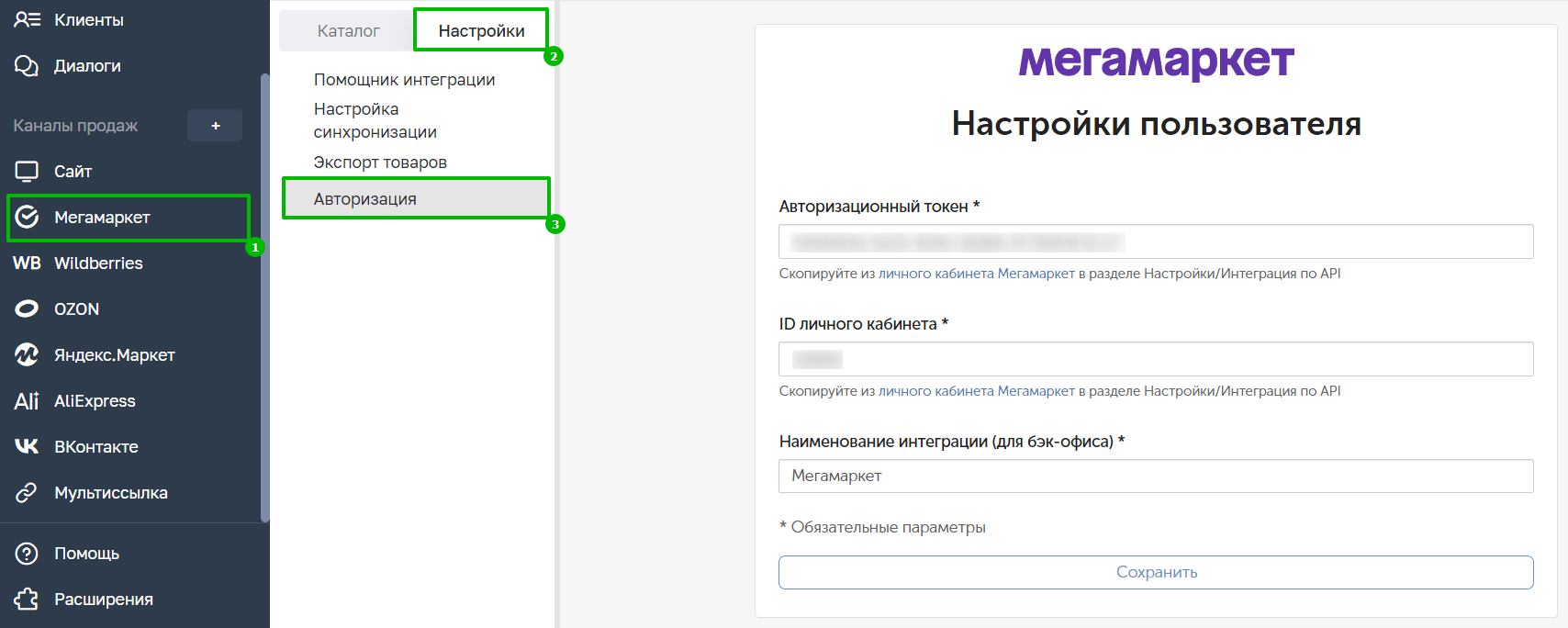Go to the Сайт sales channel

73,172
